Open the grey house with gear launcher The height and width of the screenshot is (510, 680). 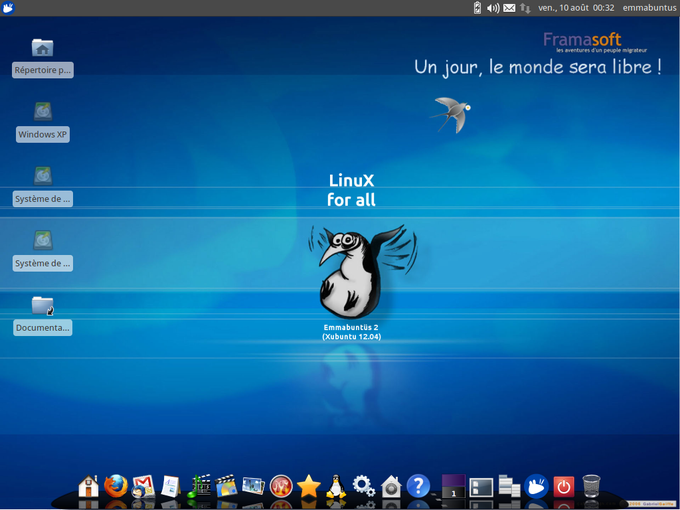click(391, 486)
